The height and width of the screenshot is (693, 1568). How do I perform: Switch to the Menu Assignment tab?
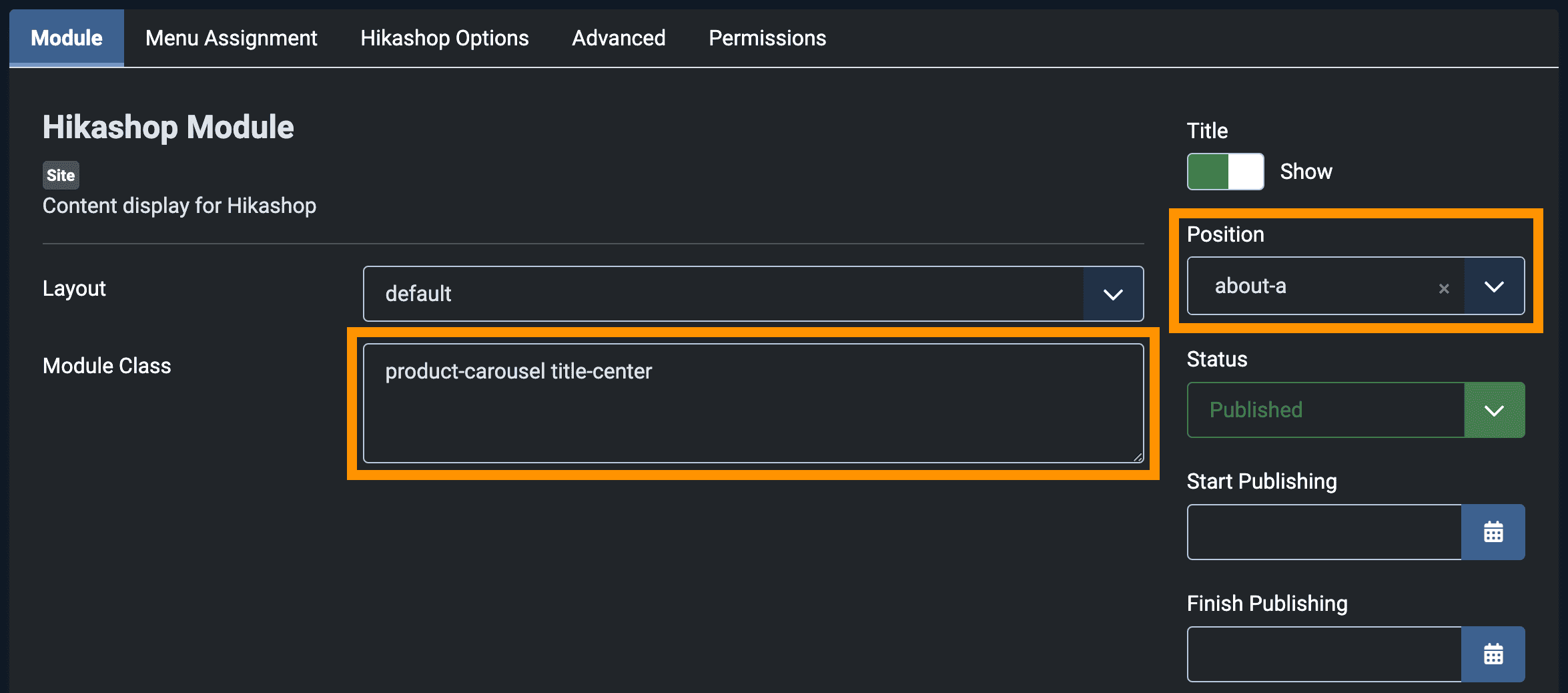232,38
